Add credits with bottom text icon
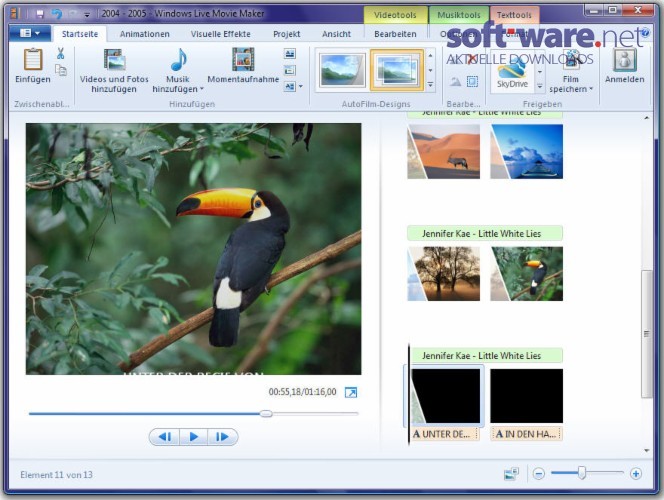Screen dimensions: 664x500 coord(290,87)
